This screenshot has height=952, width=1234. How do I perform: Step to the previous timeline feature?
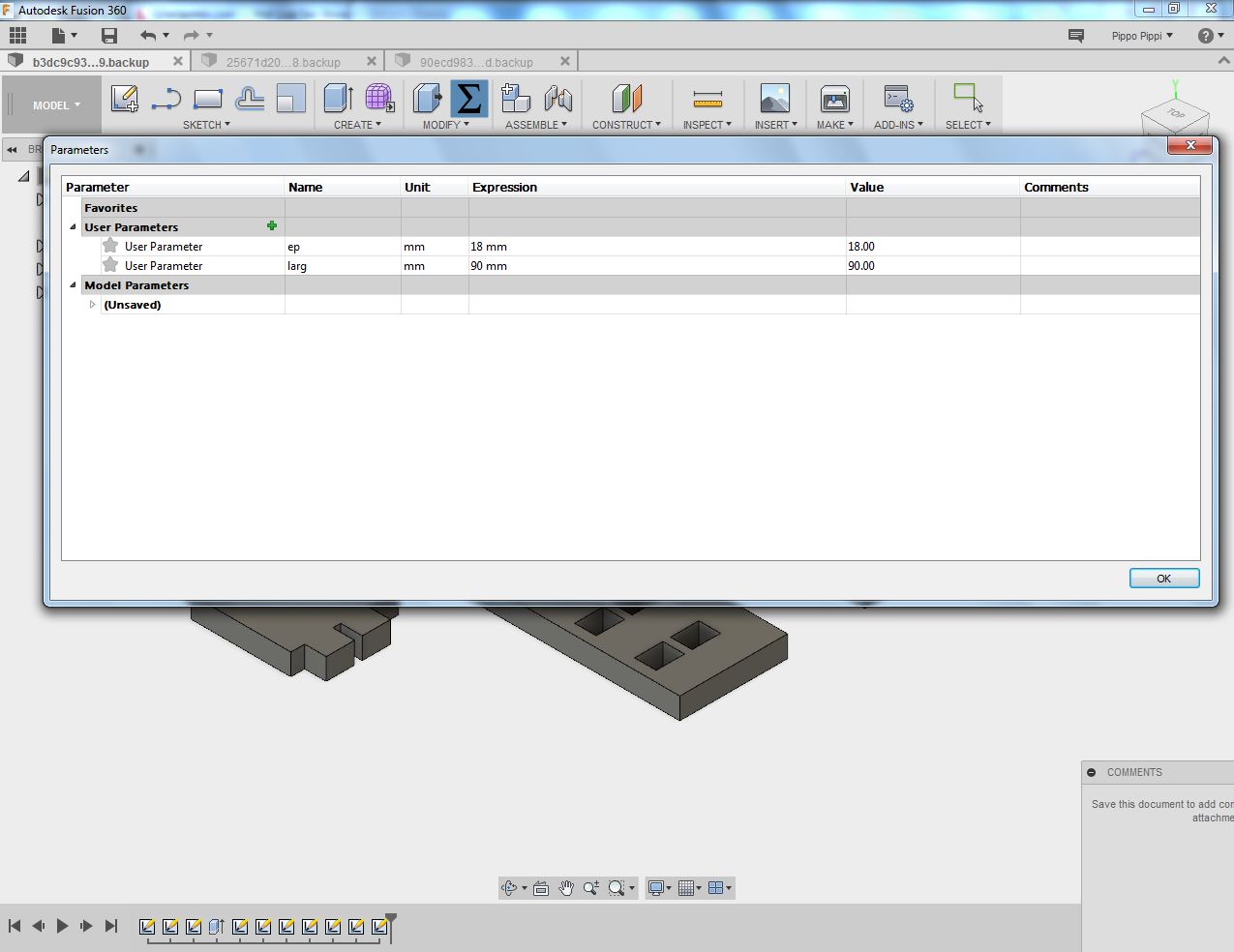[x=39, y=926]
